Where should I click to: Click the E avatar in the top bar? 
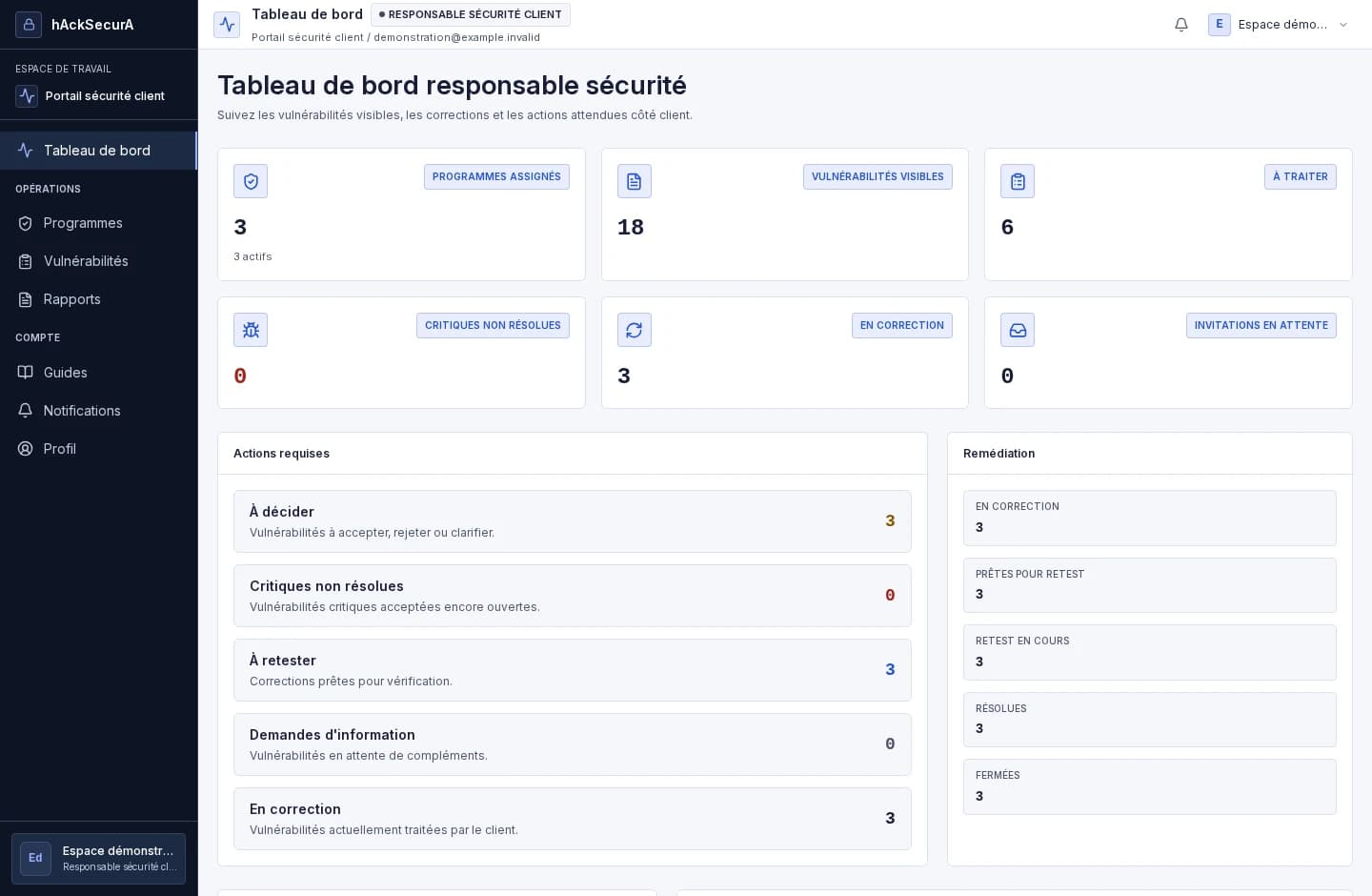(x=1220, y=25)
